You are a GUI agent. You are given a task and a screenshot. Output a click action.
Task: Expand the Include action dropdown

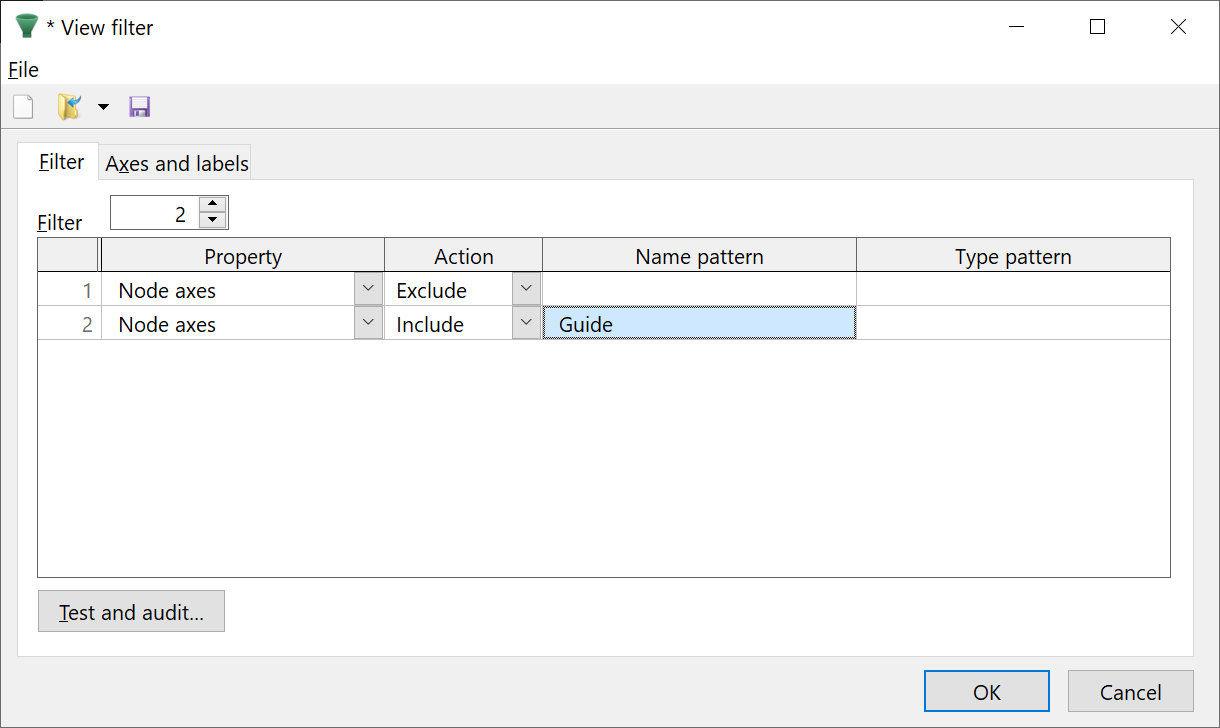tap(526, 324)
